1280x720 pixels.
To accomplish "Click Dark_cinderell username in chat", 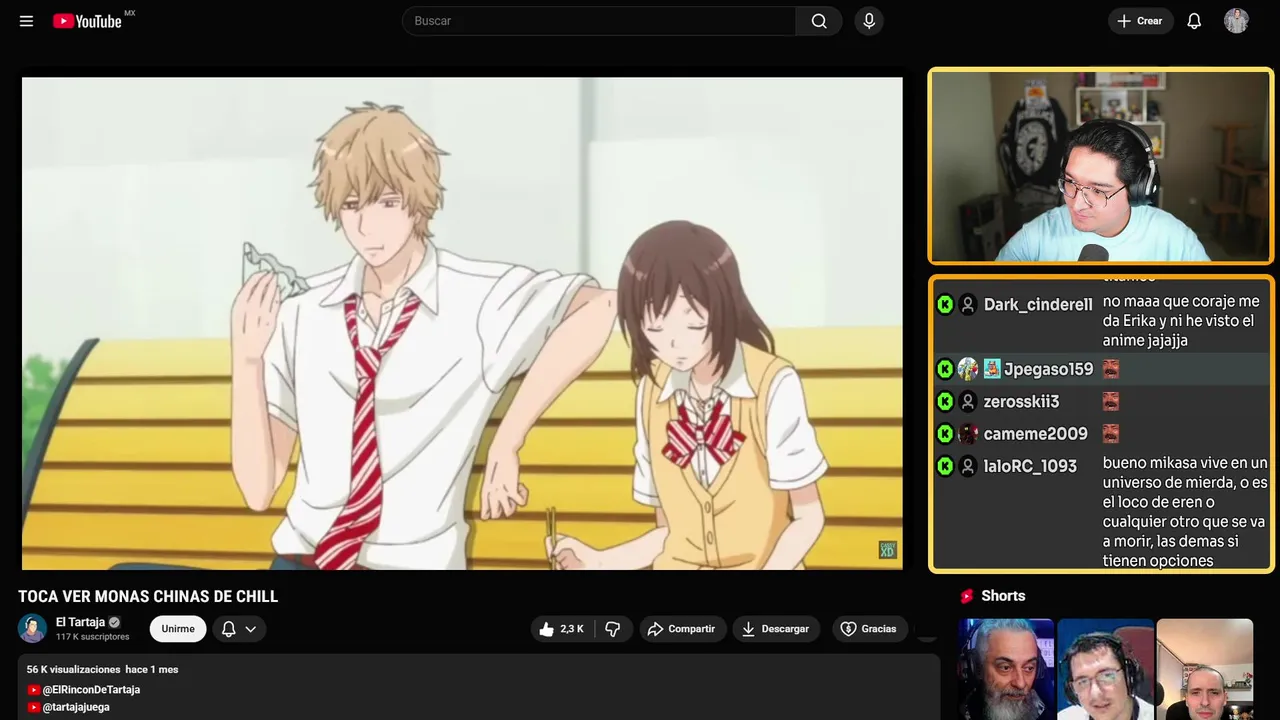I will point(1038,305).
